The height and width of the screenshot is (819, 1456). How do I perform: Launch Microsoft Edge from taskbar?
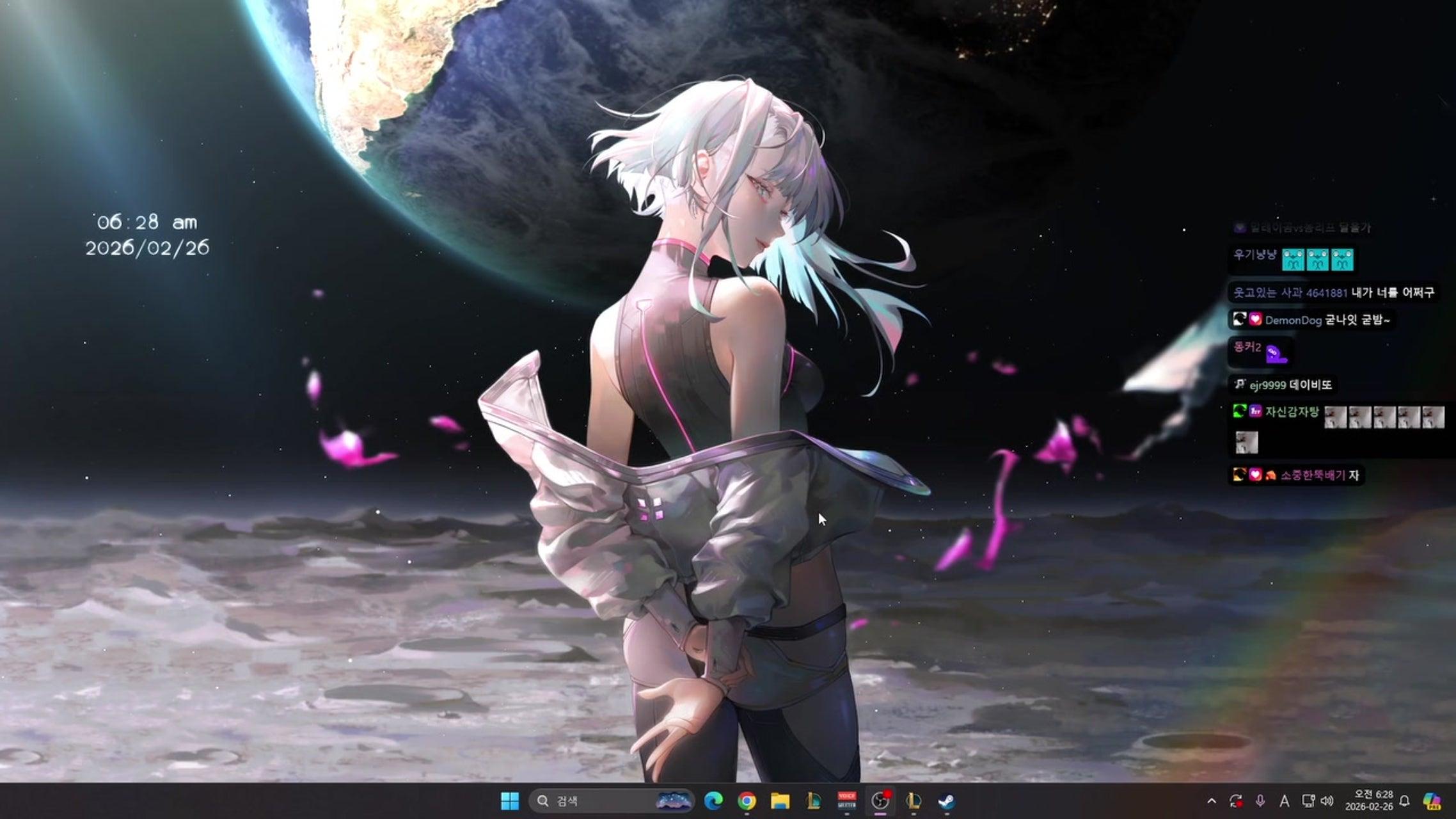point(713,800)
